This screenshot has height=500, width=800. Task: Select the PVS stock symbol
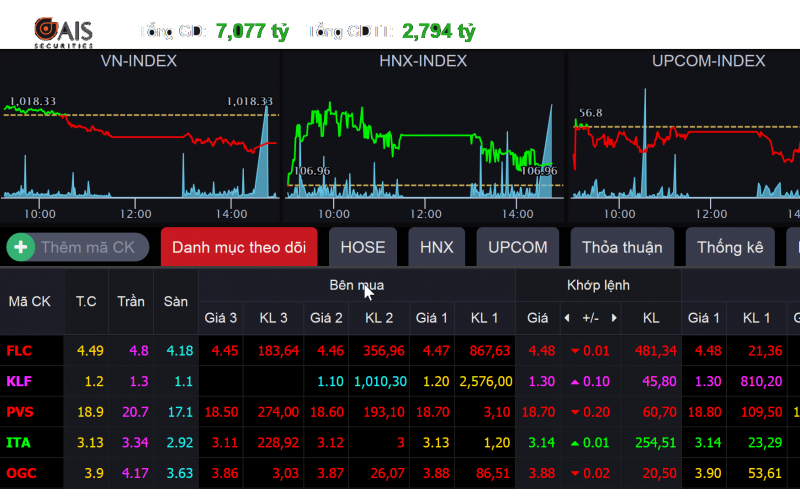(x=20, y=412)
